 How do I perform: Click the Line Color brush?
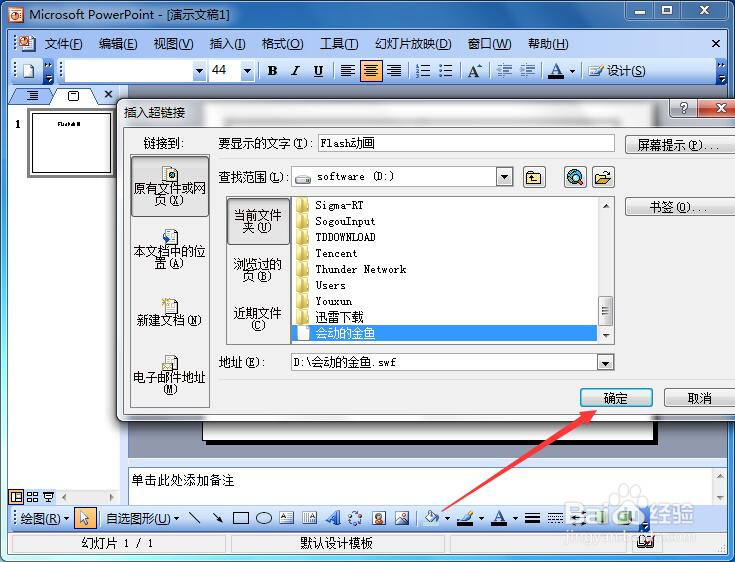[465, 518]
